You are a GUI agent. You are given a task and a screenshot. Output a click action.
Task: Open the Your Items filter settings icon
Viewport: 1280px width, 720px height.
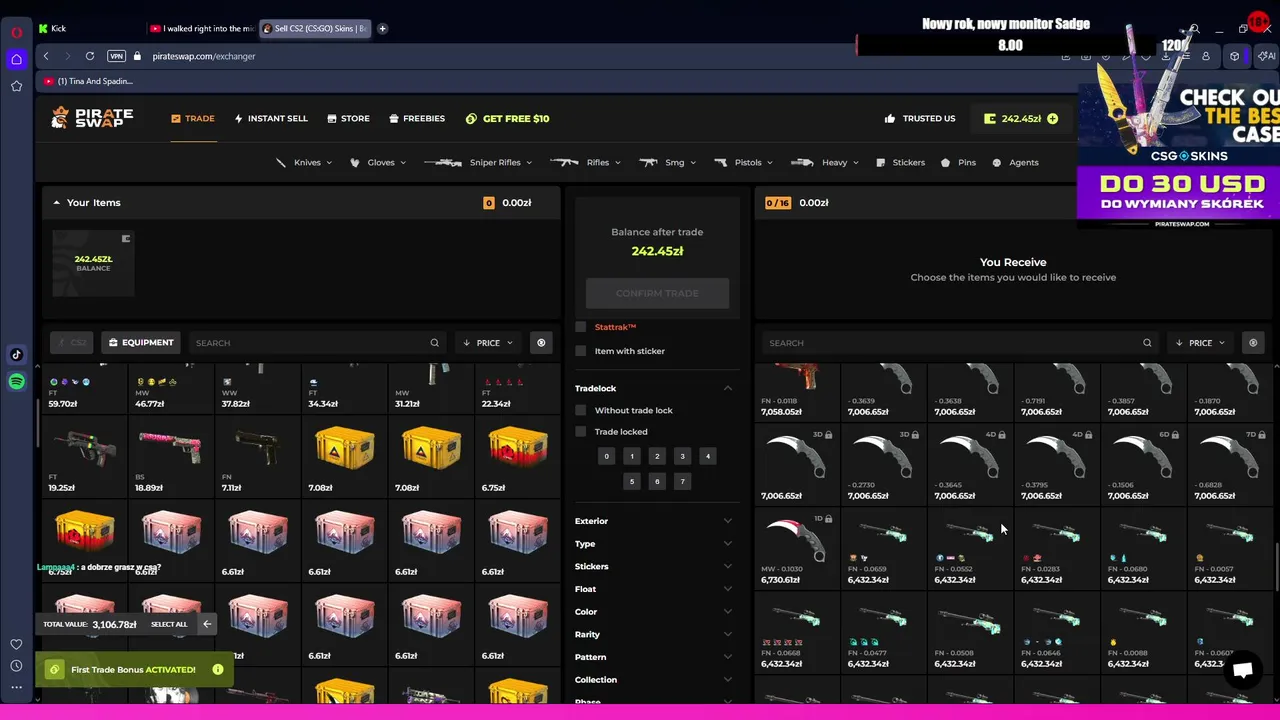click(x=541, y=343)
